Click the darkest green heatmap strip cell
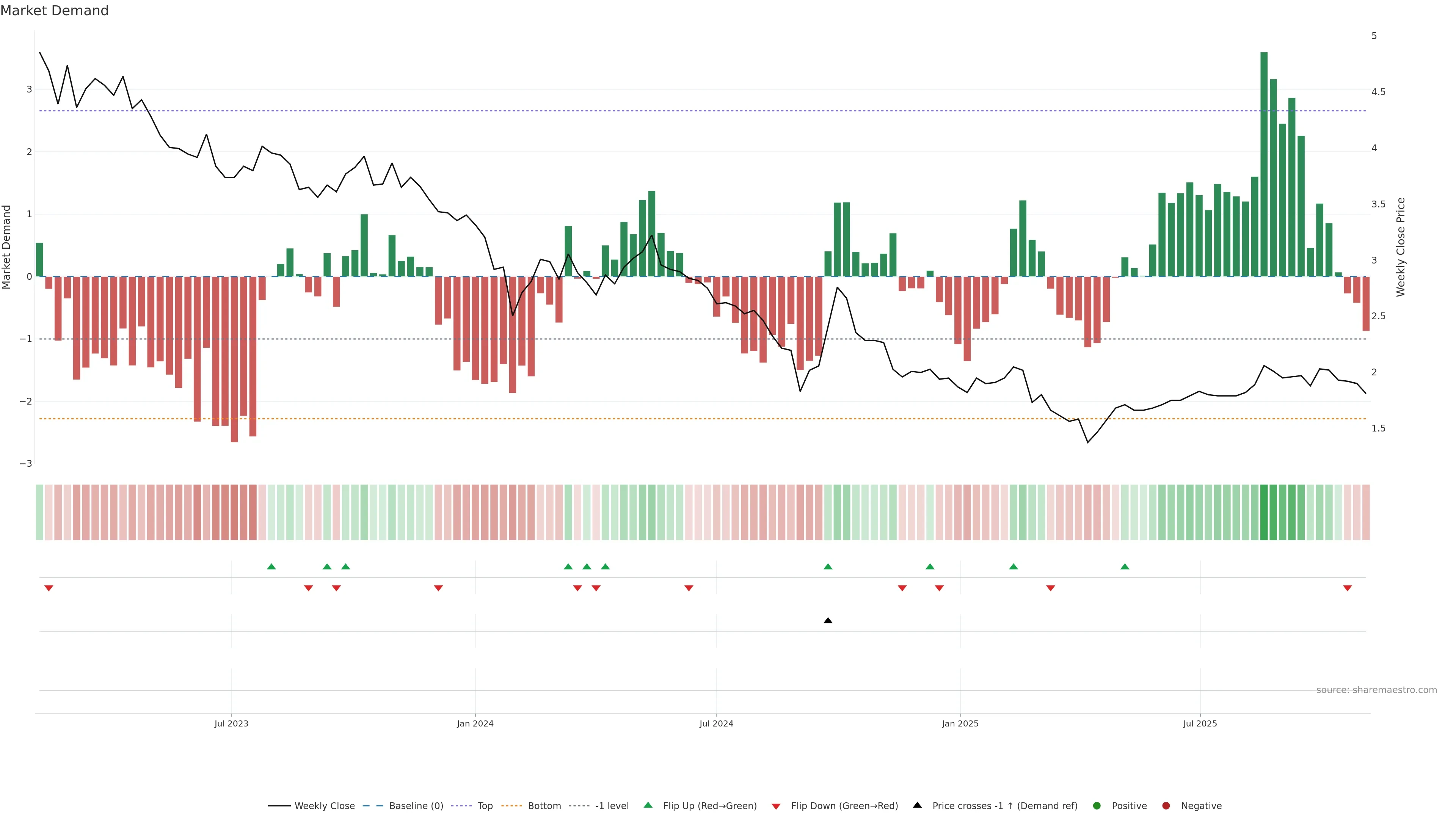The width and height of the screenshot is (1456, 819). coord(1264,512)
